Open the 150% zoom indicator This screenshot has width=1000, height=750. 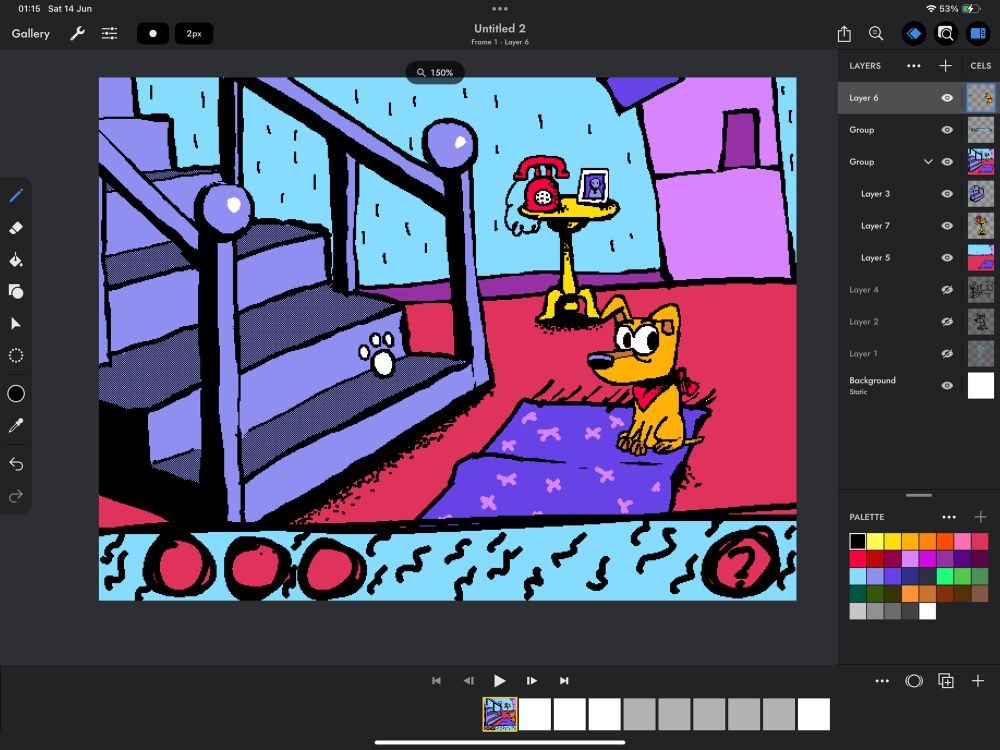435,73
